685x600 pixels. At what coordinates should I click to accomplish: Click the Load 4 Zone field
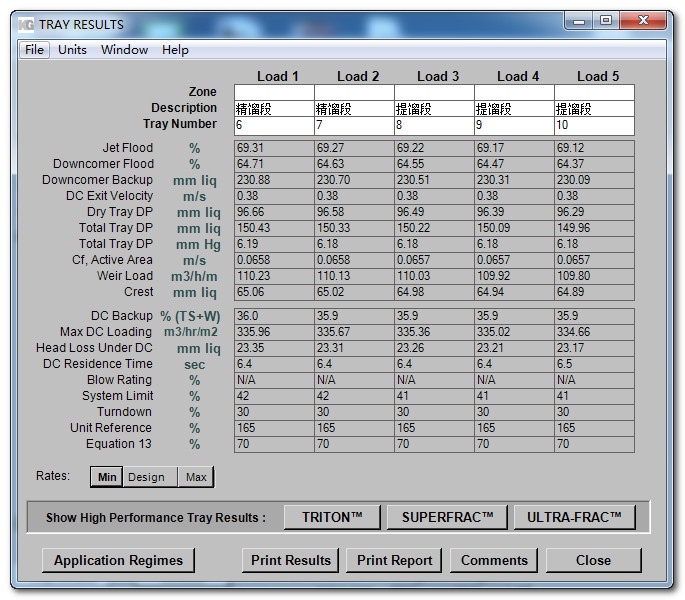coord(514,93)
